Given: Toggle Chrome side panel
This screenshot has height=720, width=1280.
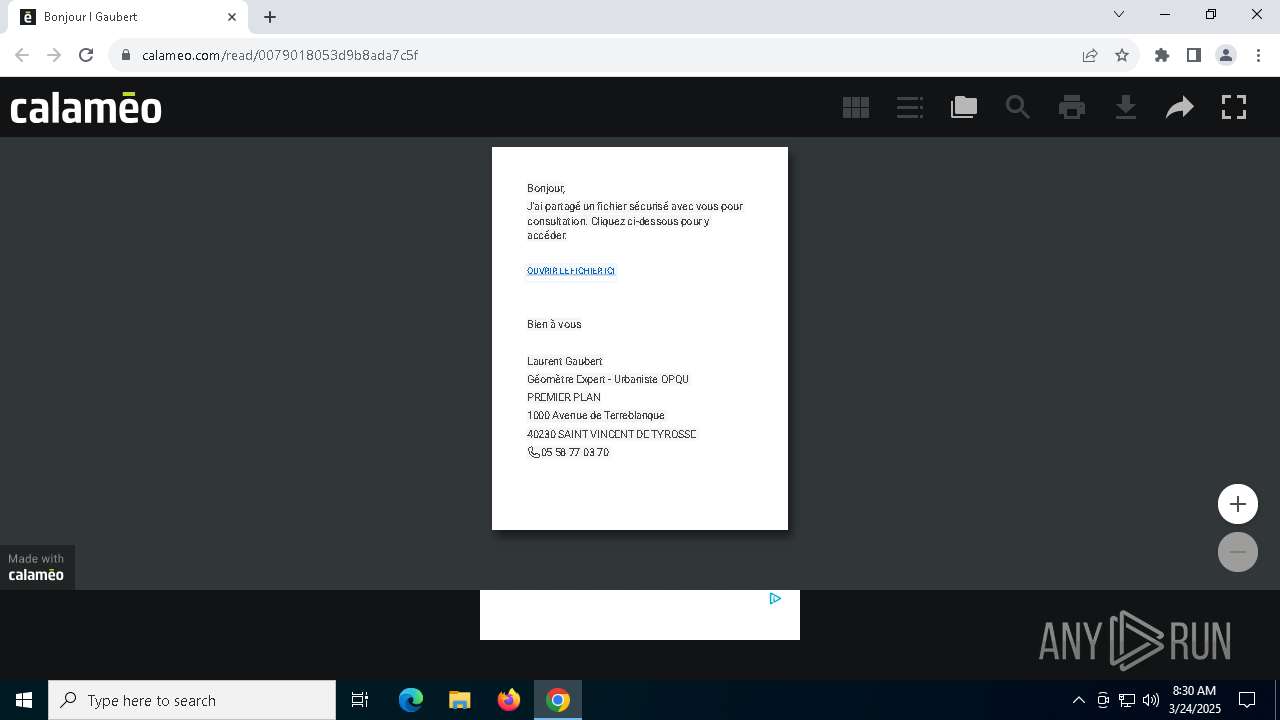Looking at the screenshot, I should (1194, 55).
